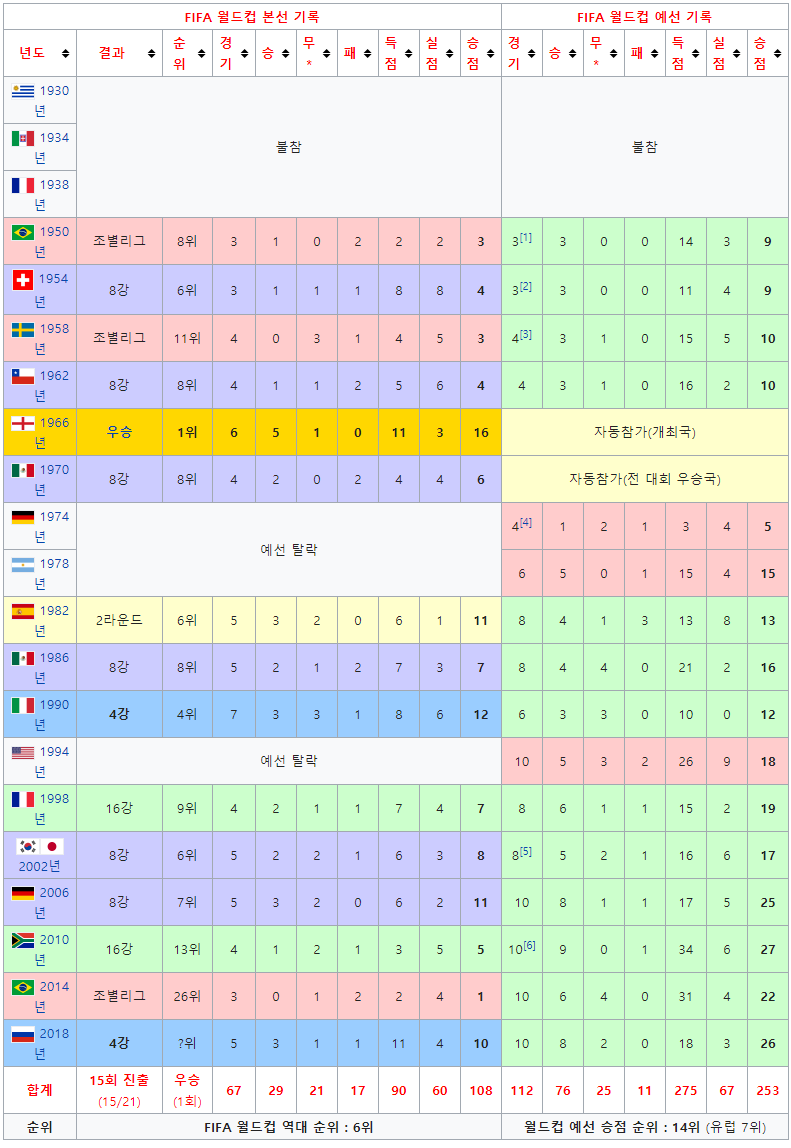Sort finals section by 경기 column arrows
This screenshot has height=1148, width=791.
(x=245, y=53)
